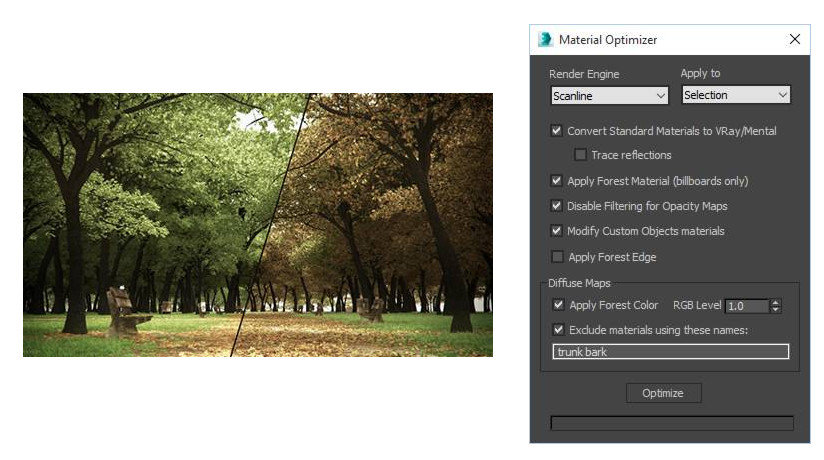
Task: Open the Render Engine dropdown showing Scanline
Action: pyautogui.click(x=609, y=95)
